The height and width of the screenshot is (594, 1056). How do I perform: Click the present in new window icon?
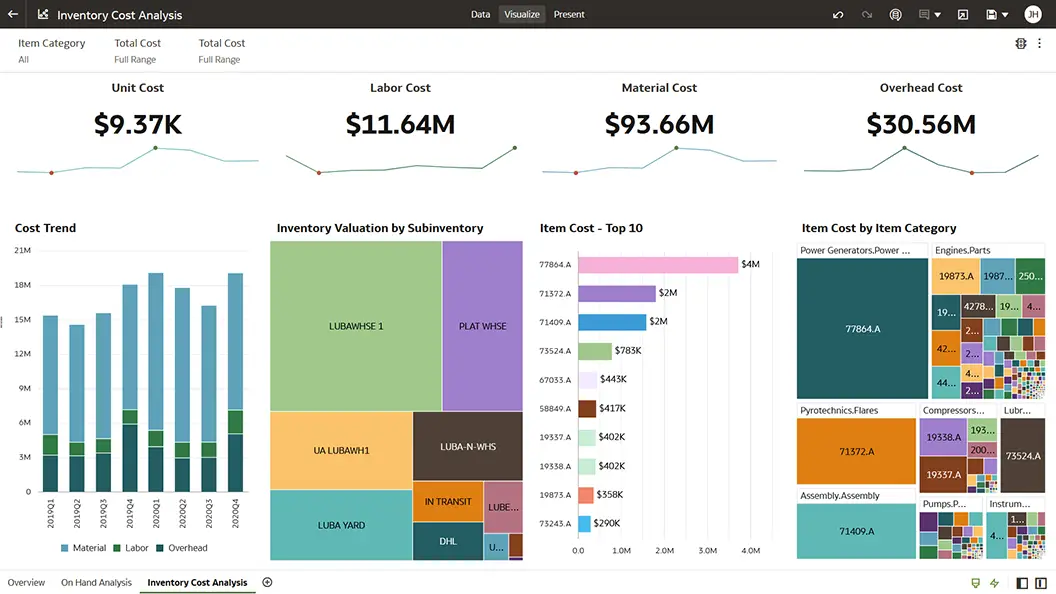pos(963,14)
